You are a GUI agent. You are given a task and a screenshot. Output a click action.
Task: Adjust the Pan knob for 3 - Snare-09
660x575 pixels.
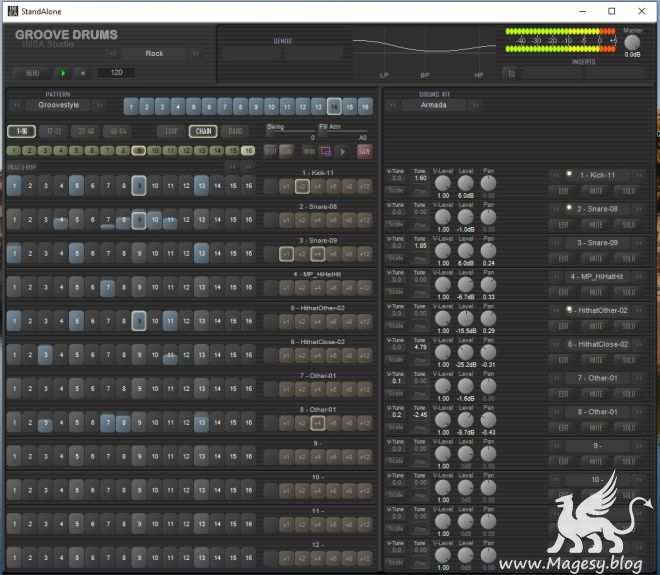click(488, 251)
